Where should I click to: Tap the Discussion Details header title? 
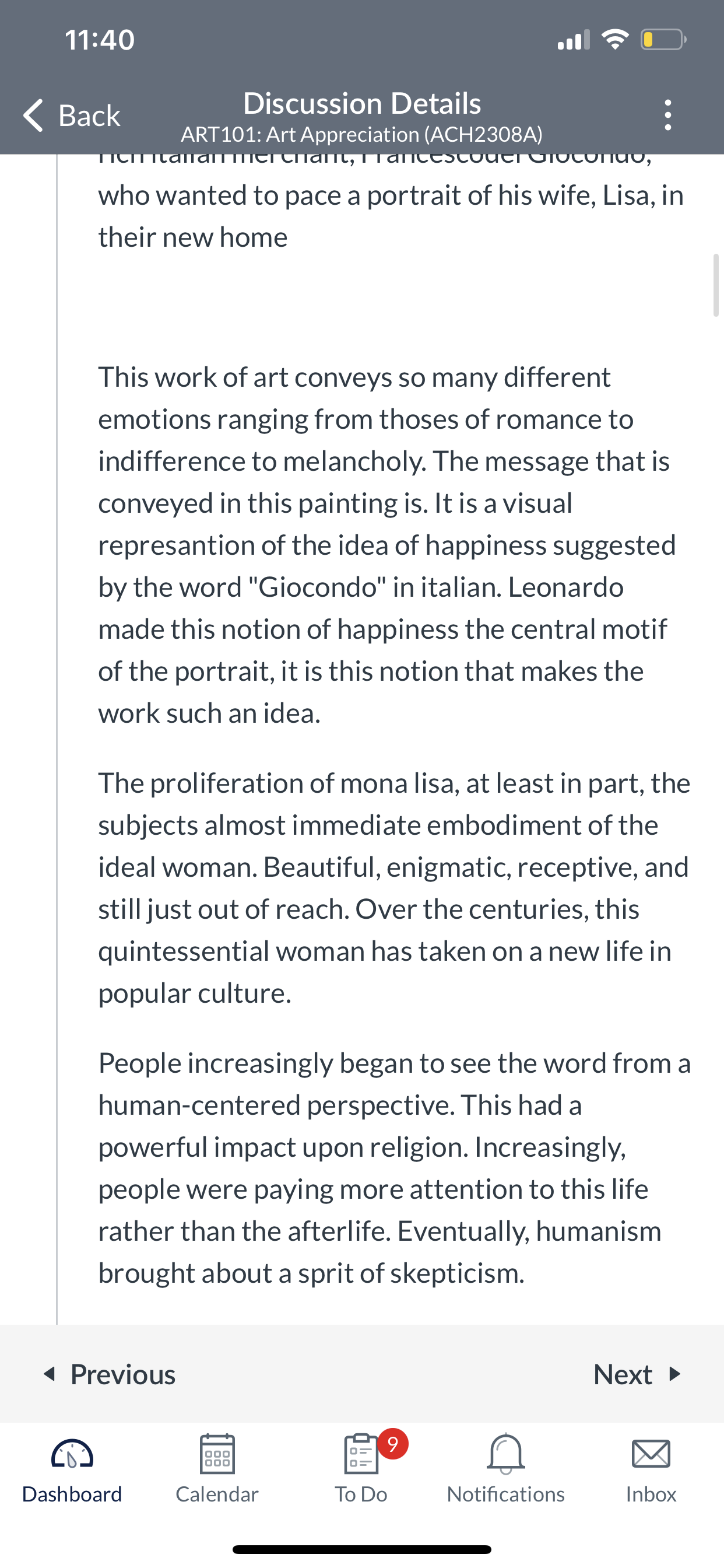362,103
